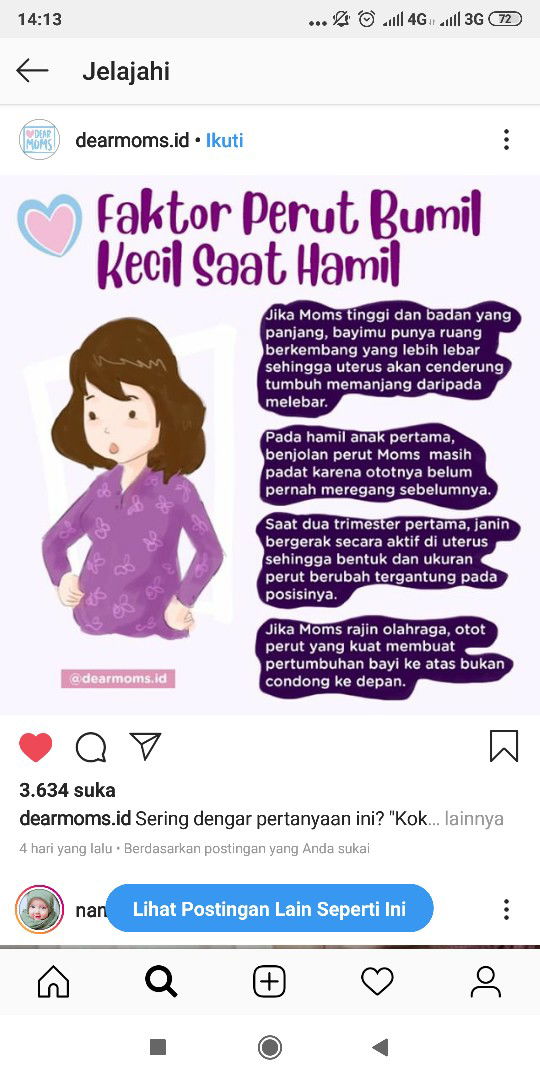Open the profile tab person icon
The width and height of the screenshot is (540, 1080).
coord(486,982)
